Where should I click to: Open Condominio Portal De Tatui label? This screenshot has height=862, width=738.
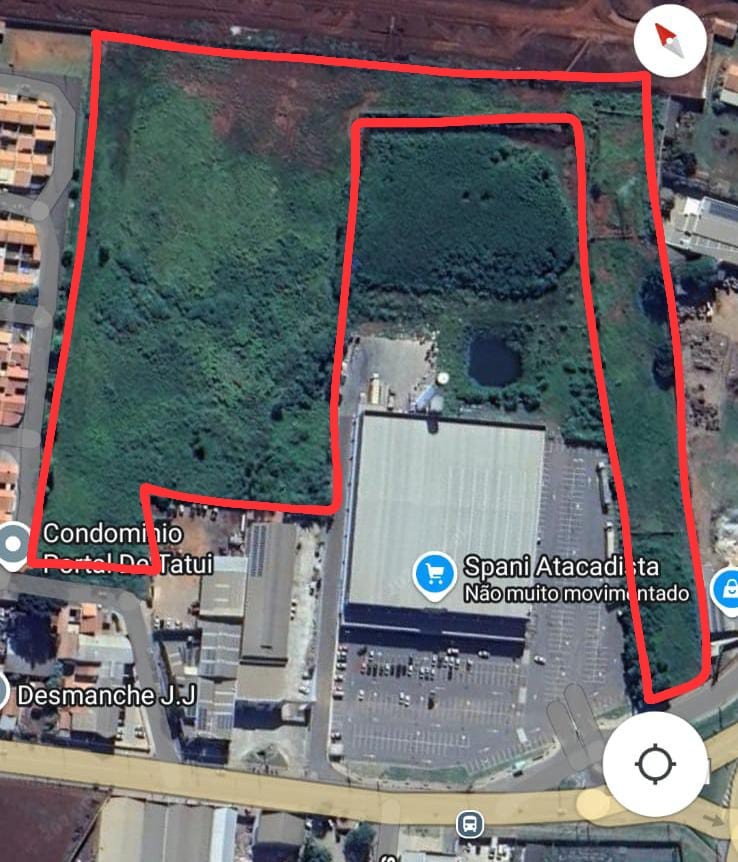[128, 548]
